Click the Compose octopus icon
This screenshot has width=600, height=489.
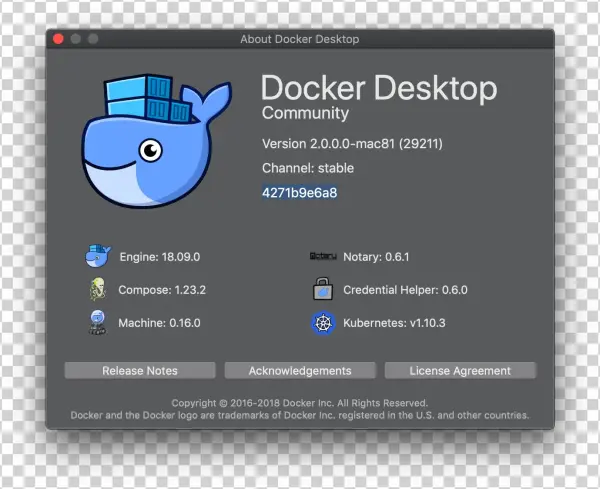98,290
